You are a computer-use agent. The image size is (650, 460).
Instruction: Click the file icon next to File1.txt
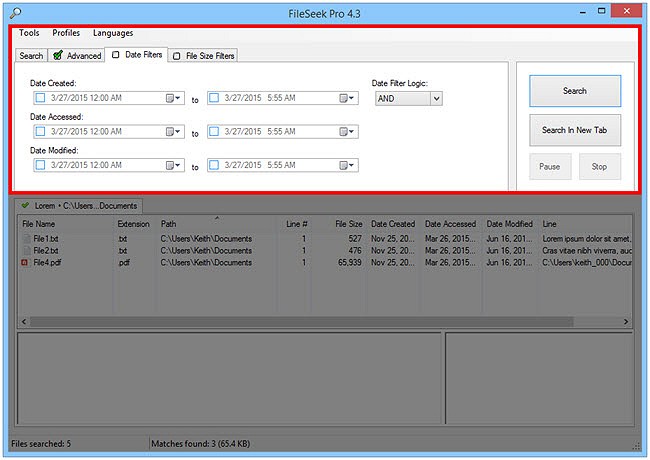27,239
